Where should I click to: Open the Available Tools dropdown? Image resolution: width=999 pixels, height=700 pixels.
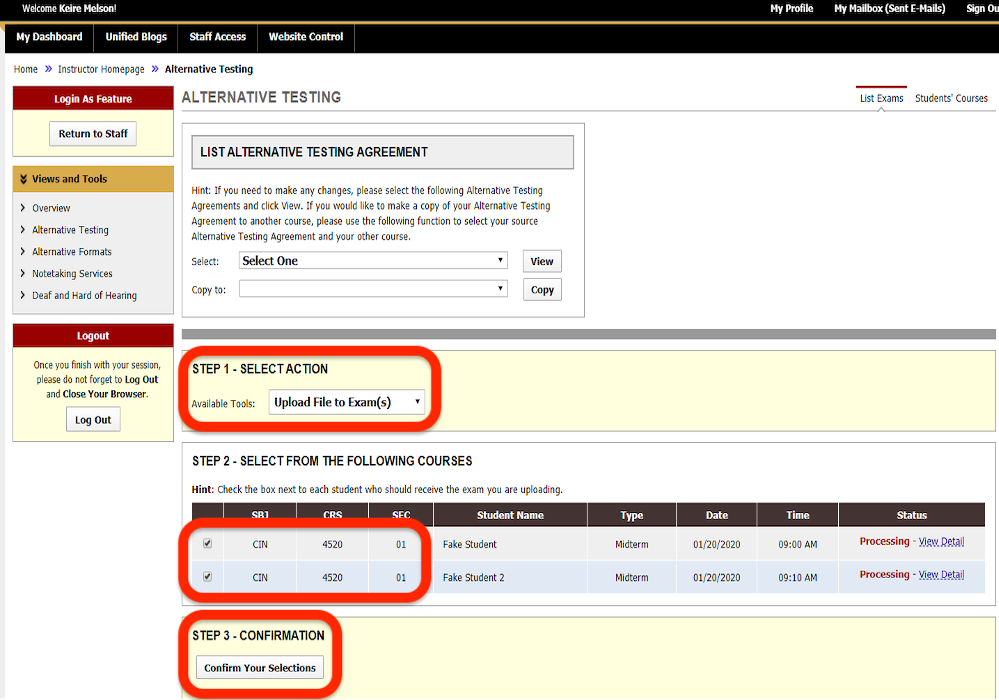tap(347, 402)
